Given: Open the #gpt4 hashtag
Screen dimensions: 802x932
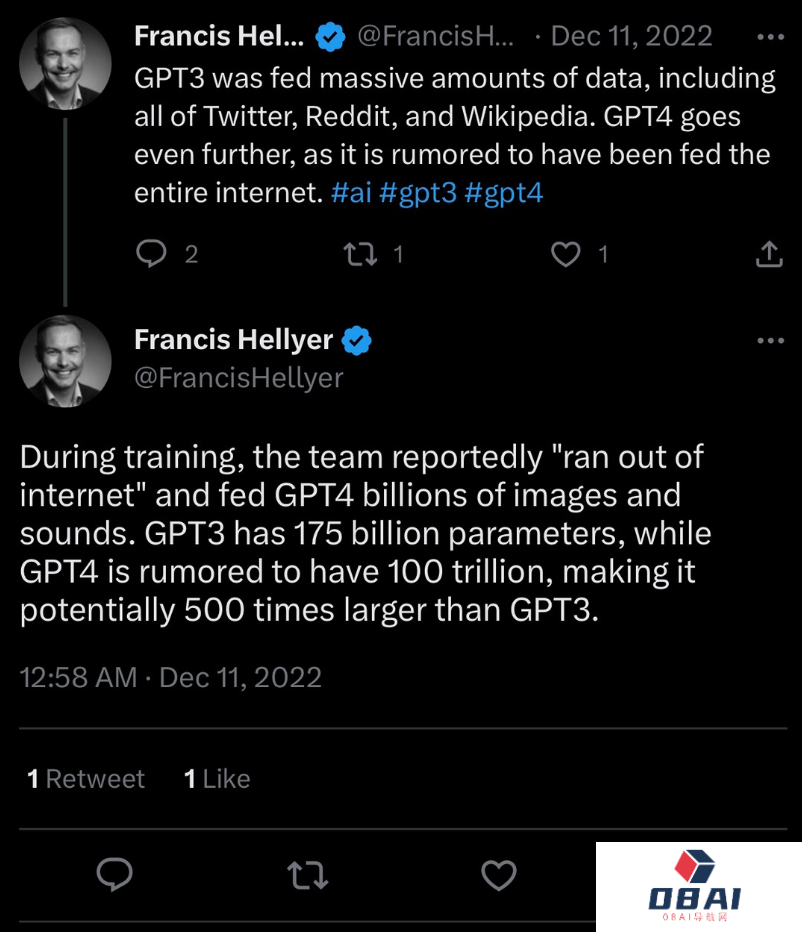Looking at the screenshot, I should click(504, 192).
